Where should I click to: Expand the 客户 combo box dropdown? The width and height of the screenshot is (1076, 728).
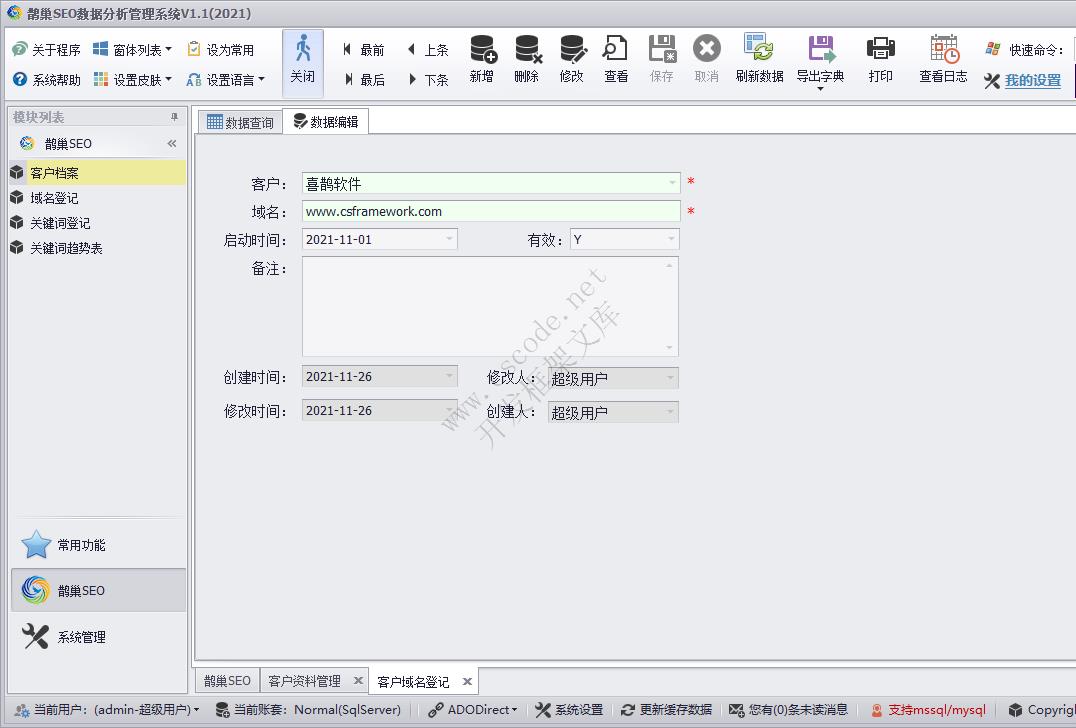672,184
